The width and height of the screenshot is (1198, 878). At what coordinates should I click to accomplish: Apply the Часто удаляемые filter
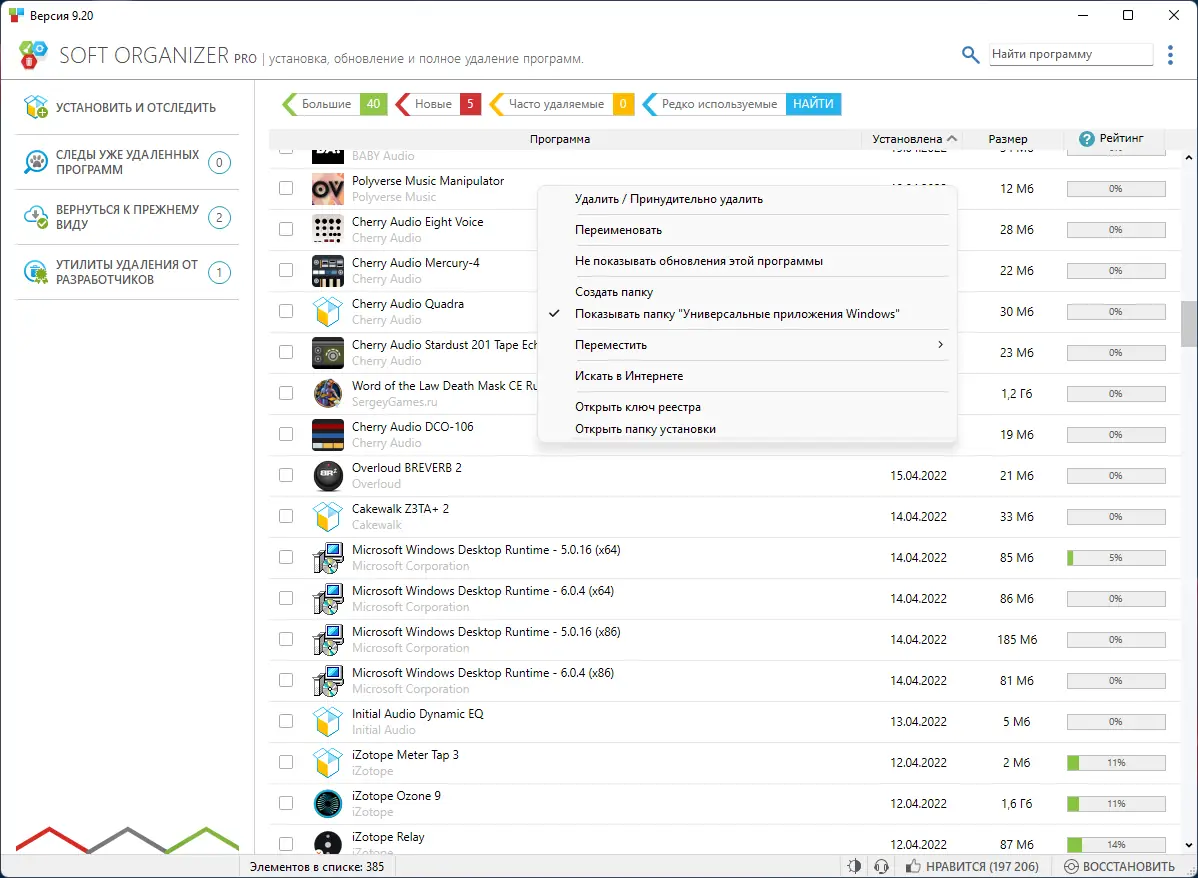click(x=562, y=104)
